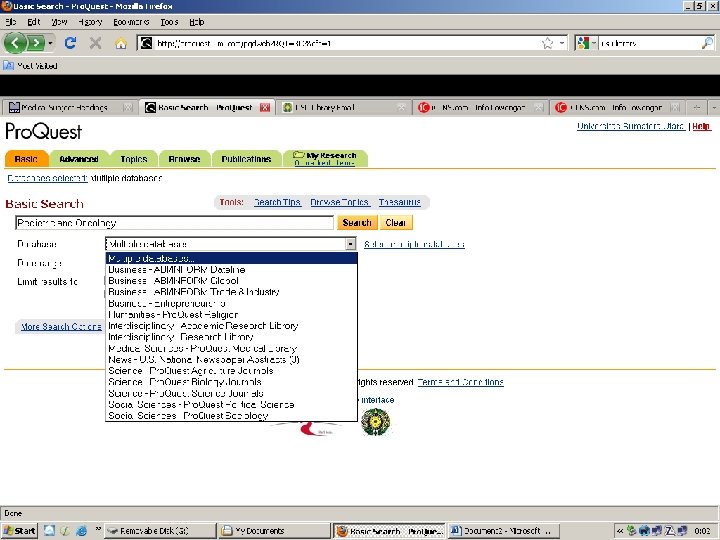Select the Basic search tab

(x=26, y=159)
